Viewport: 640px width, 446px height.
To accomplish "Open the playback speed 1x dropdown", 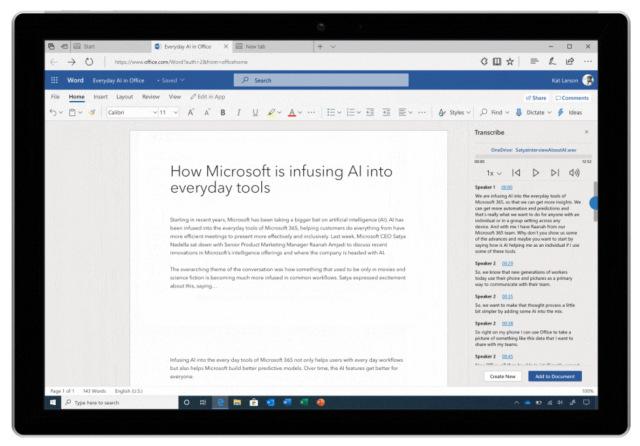I will coord(494,173).
